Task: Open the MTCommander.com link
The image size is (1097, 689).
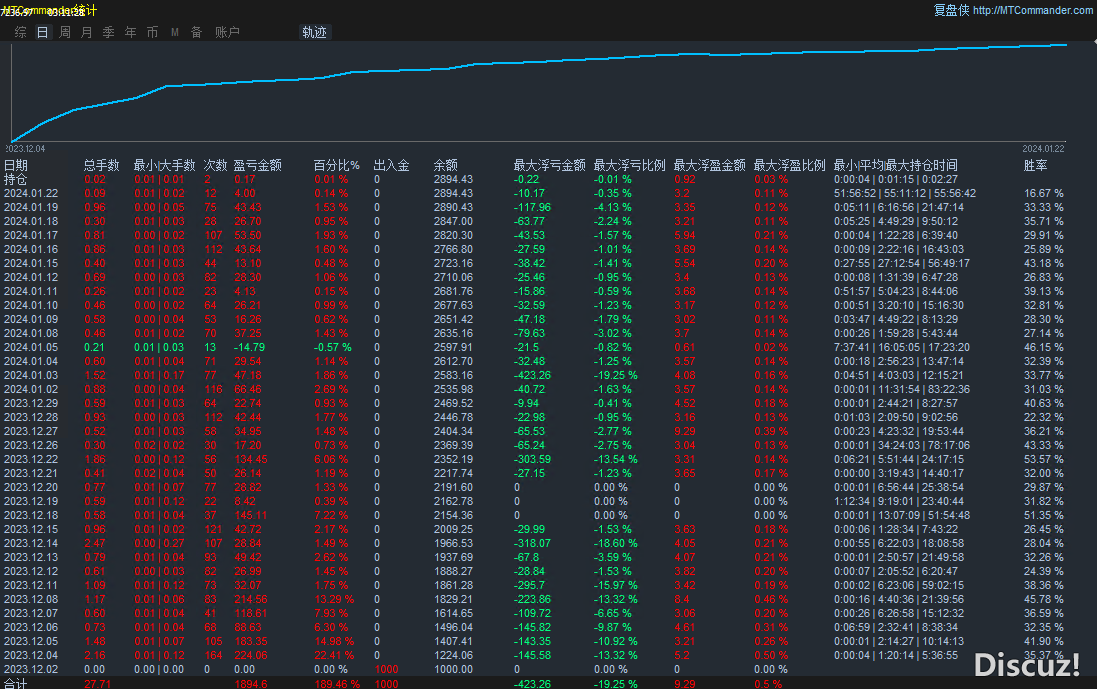Action: point(1033,10)
